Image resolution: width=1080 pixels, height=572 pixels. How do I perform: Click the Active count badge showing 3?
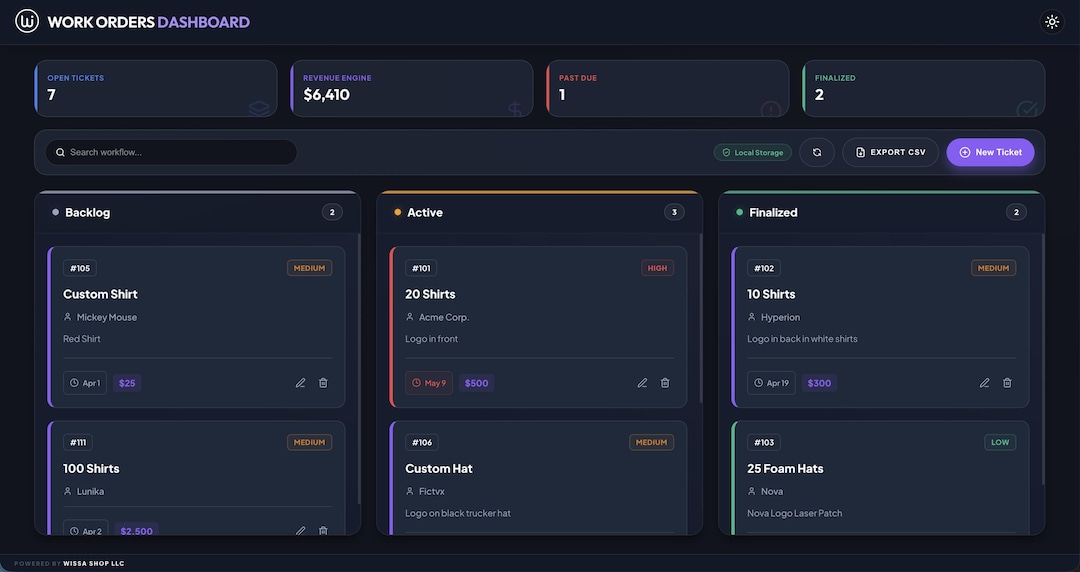click(674, 212)
